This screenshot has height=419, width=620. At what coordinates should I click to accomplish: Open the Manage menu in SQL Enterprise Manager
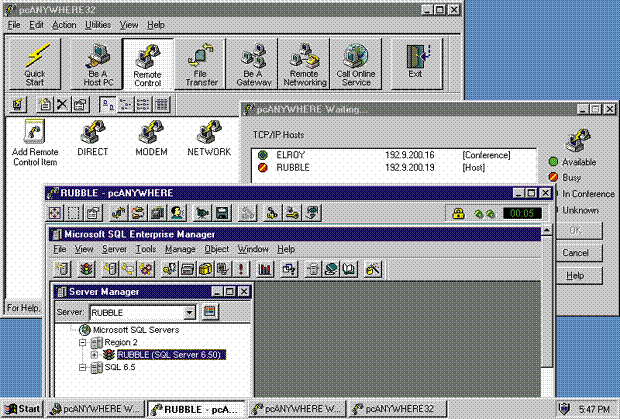coord(180,249)
